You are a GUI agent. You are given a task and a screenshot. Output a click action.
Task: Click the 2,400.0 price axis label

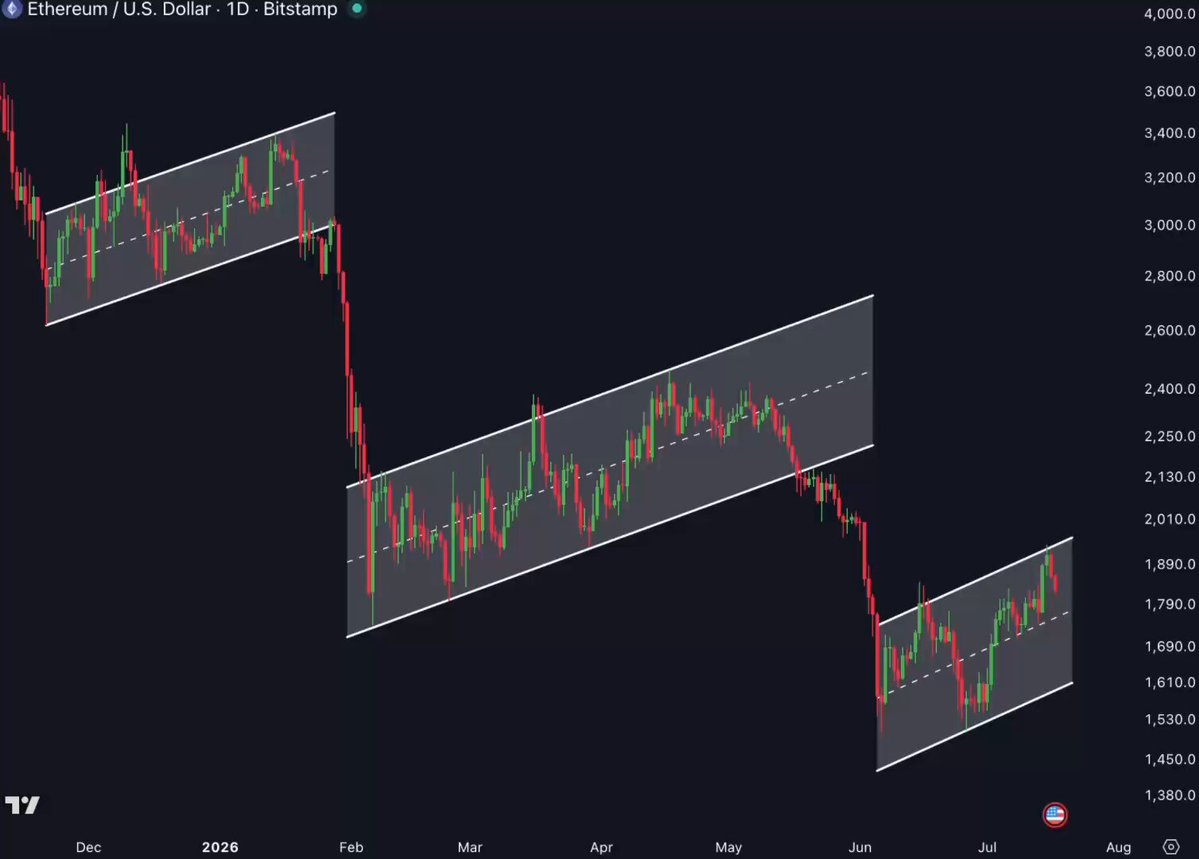click(1169, 389)
